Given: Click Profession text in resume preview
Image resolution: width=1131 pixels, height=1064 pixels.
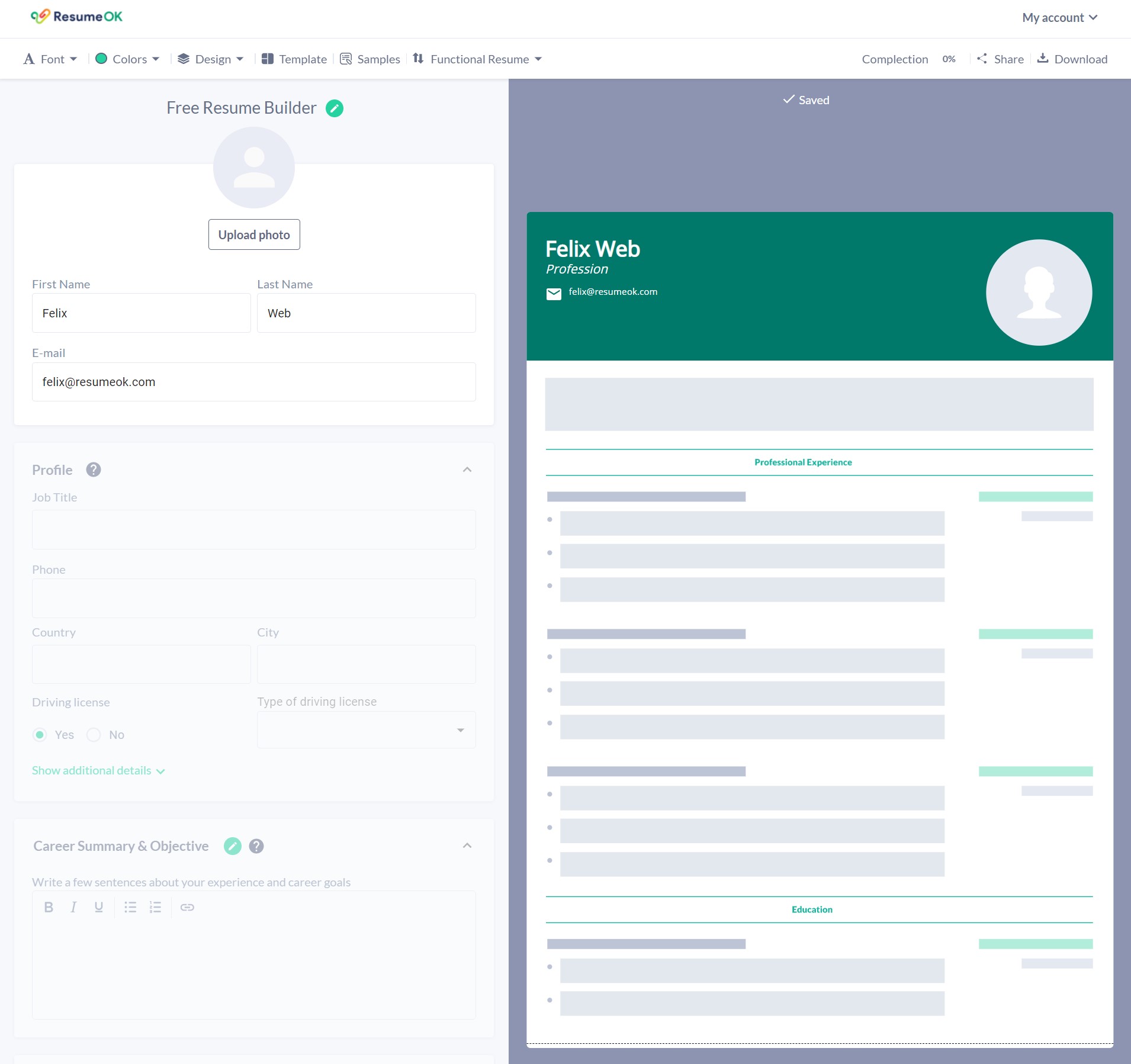Looking at the screenshot, I should click(x=577, y=269).
